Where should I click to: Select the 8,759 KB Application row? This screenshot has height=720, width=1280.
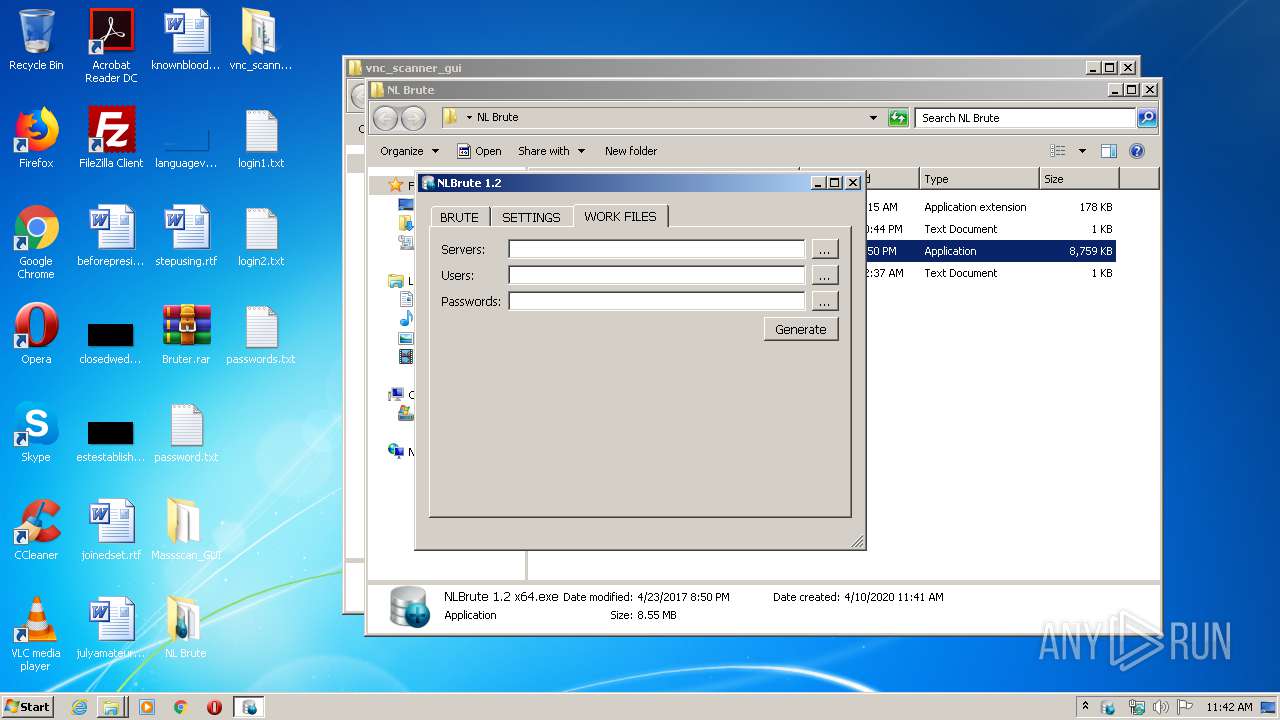point(990,251)
